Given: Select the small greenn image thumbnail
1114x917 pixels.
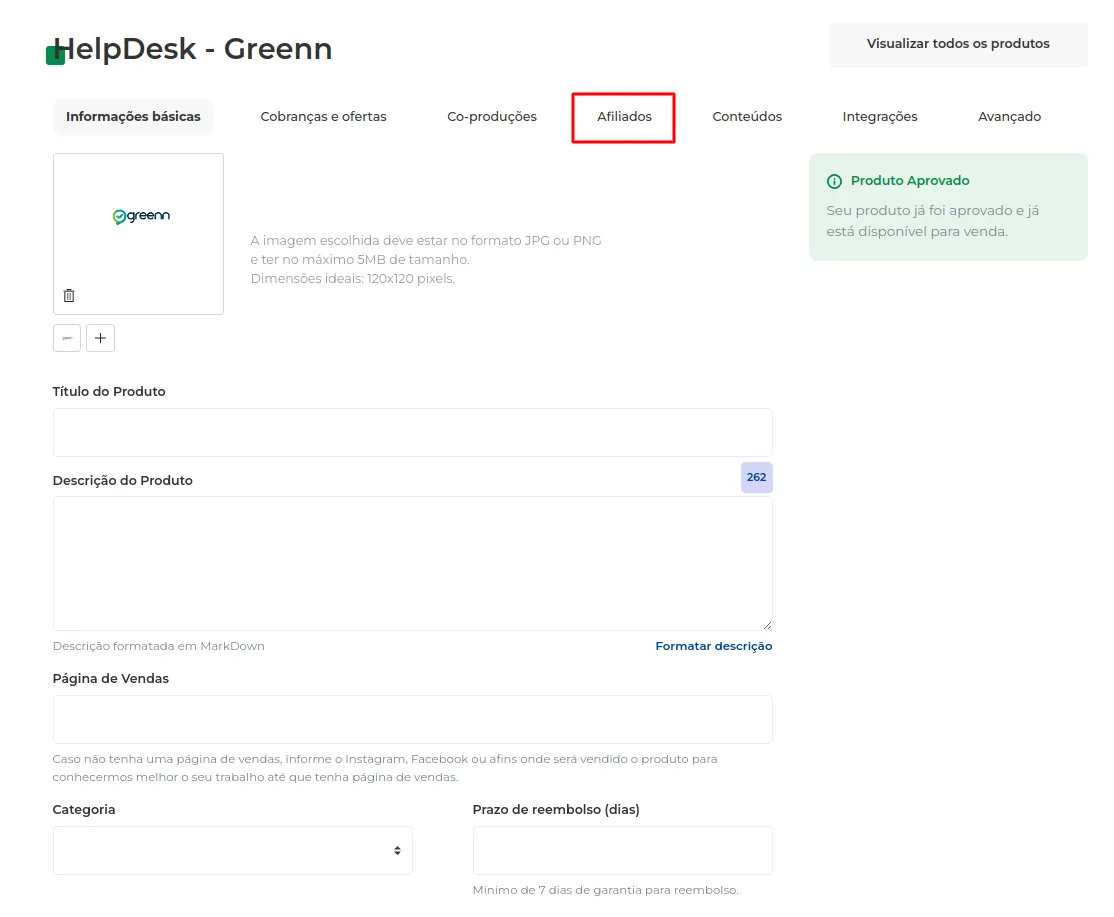Looking at the screenshot, I should (x=67, y=338).
